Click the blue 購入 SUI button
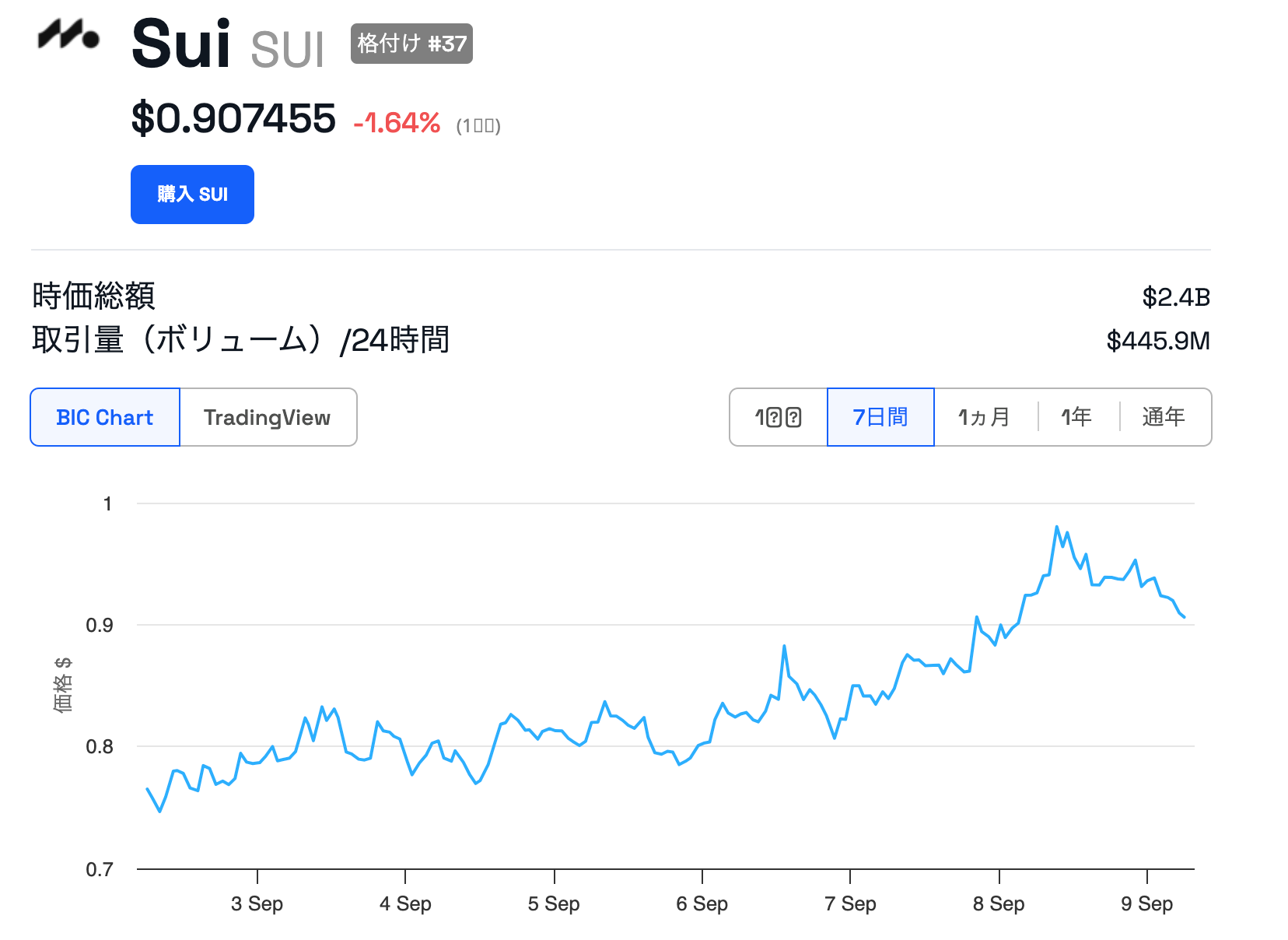This screenshot has width=1288, height=940. click(x=192, y=195)
